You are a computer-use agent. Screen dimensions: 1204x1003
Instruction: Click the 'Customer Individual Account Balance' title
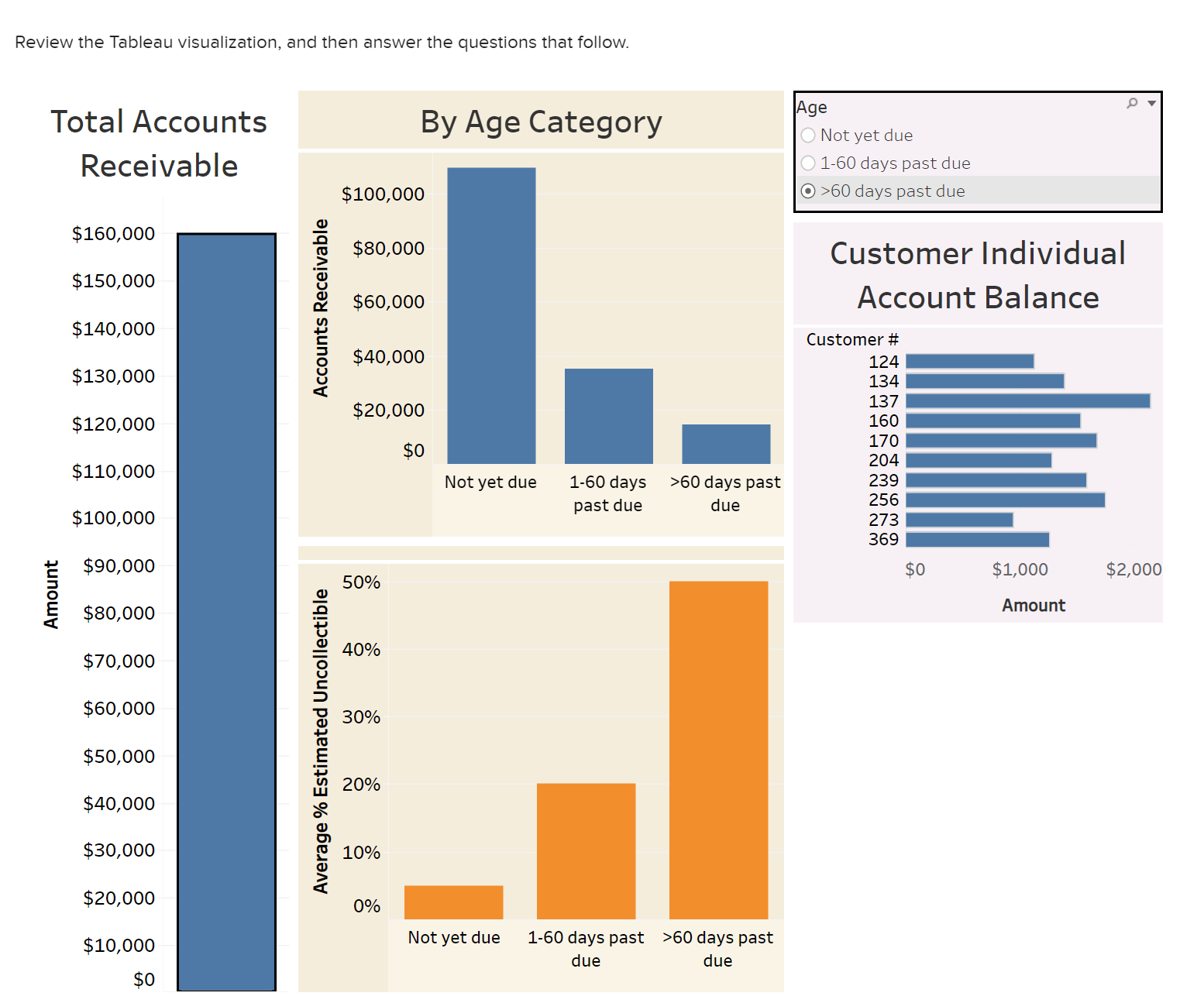[x=978, y=275]
